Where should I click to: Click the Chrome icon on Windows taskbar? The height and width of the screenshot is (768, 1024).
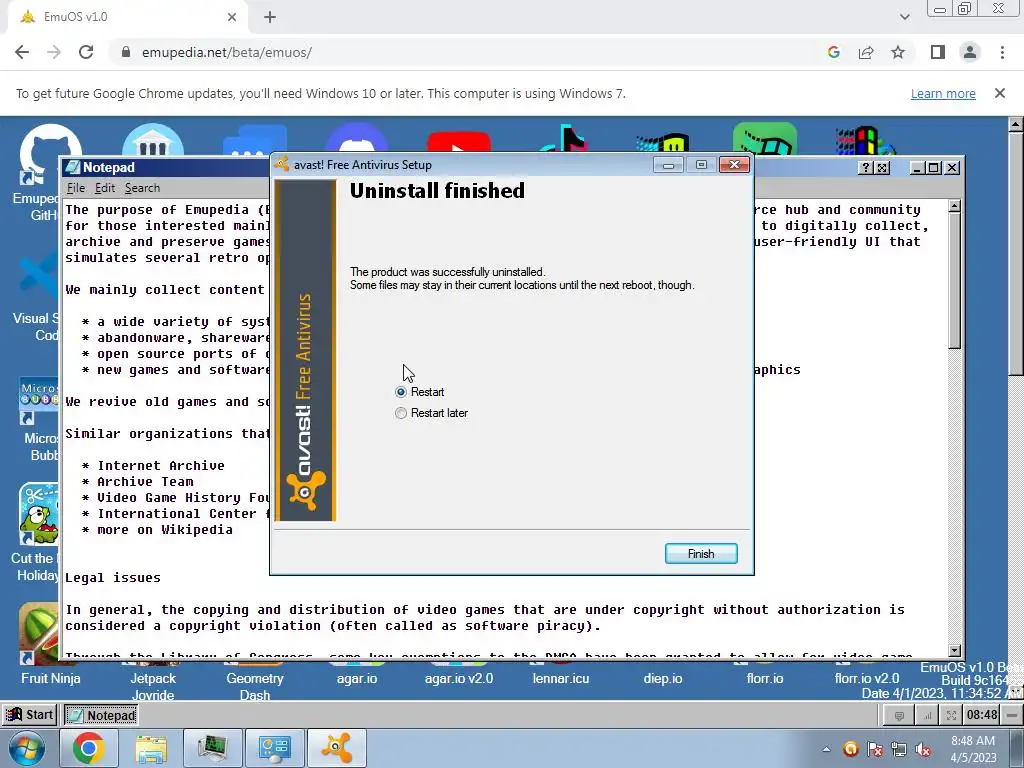click(89, 748)
